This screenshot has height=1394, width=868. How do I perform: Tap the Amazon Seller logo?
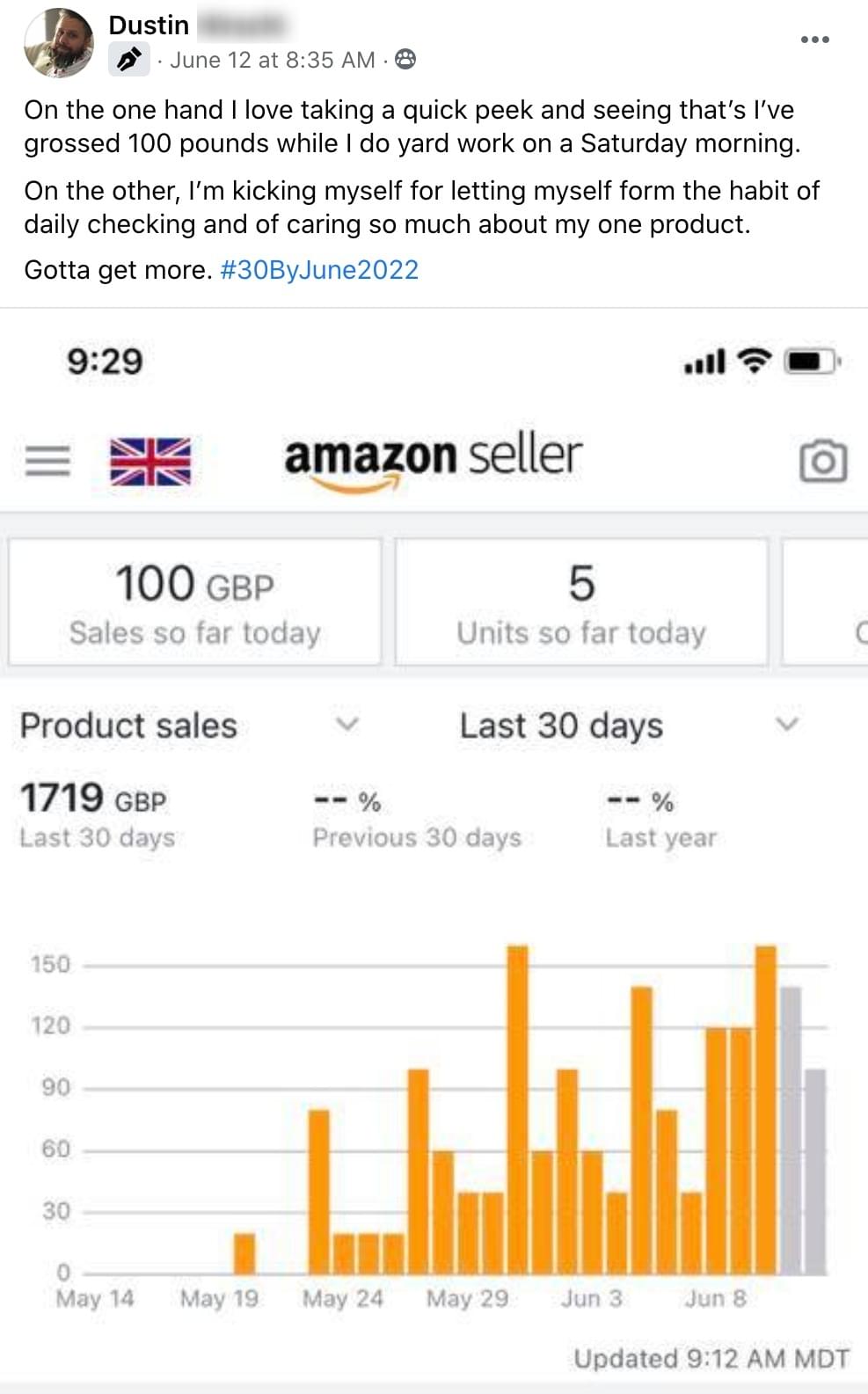(x=433, y=458)
